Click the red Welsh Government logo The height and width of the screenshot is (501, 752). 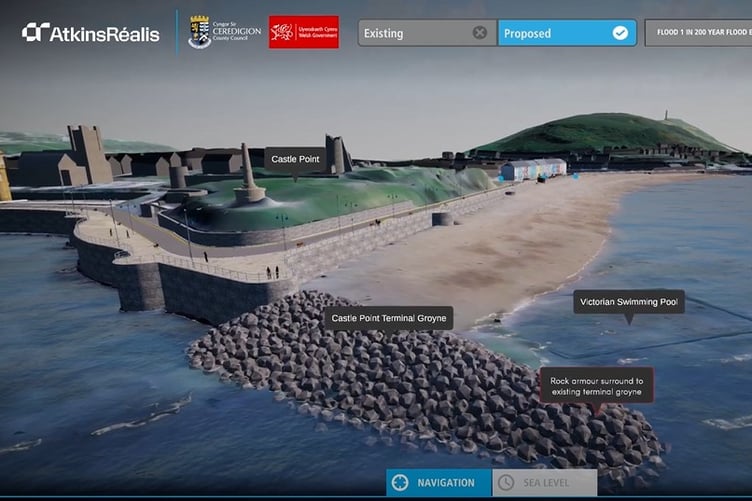(303, 32)
